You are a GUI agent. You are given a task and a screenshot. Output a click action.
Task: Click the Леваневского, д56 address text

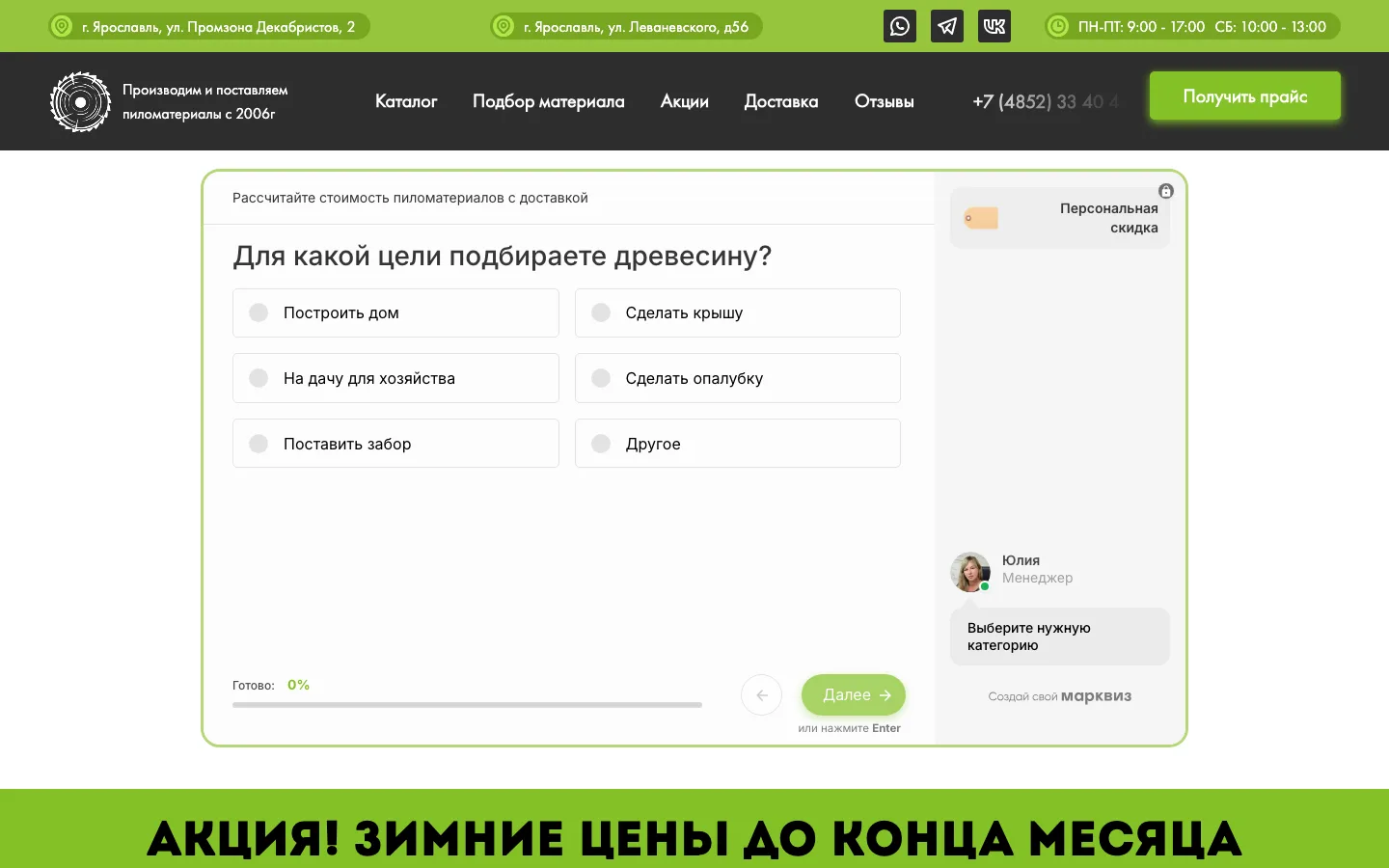coord(637,27)
